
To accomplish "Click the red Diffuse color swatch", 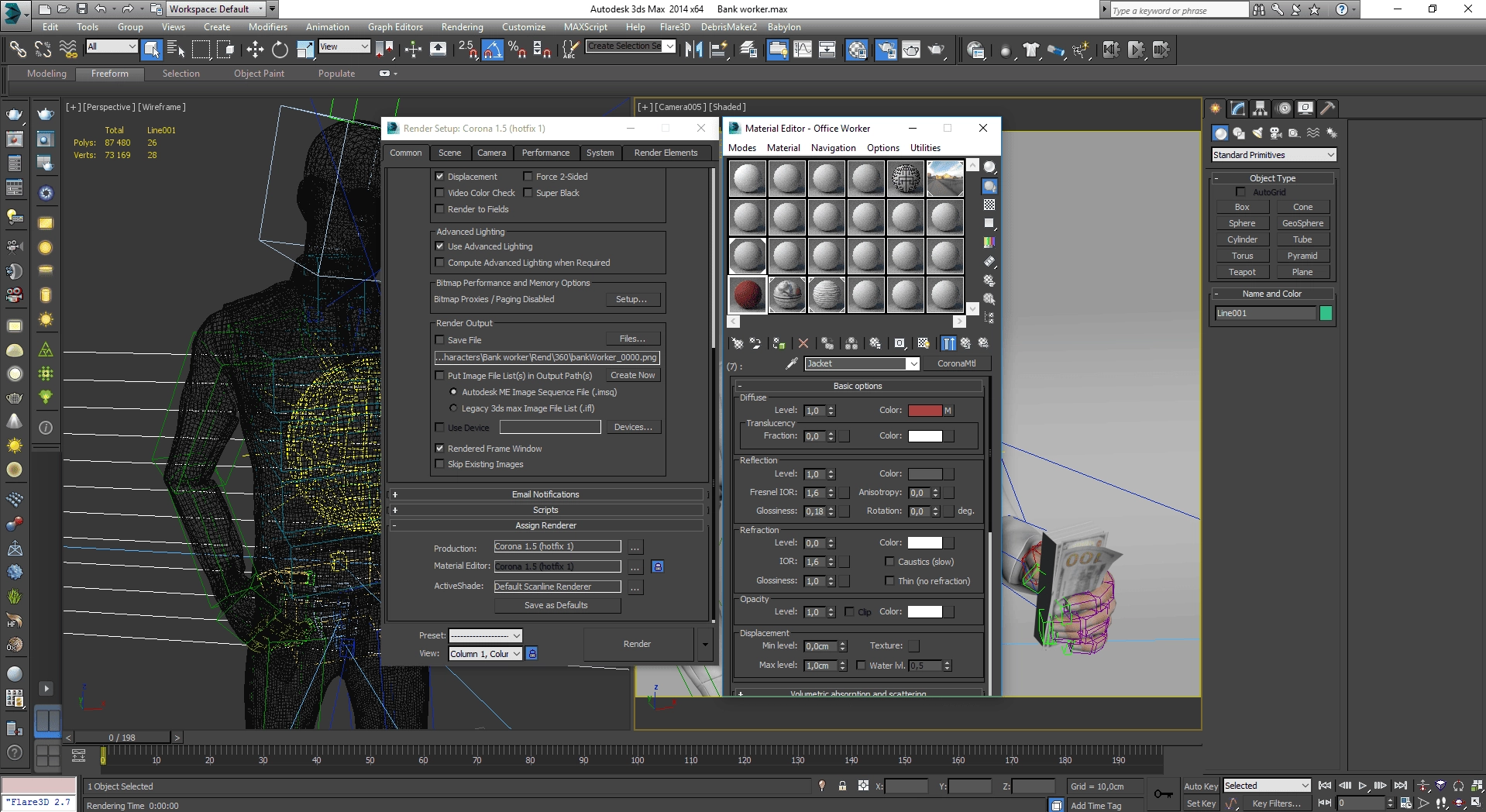I will (925, 411).
